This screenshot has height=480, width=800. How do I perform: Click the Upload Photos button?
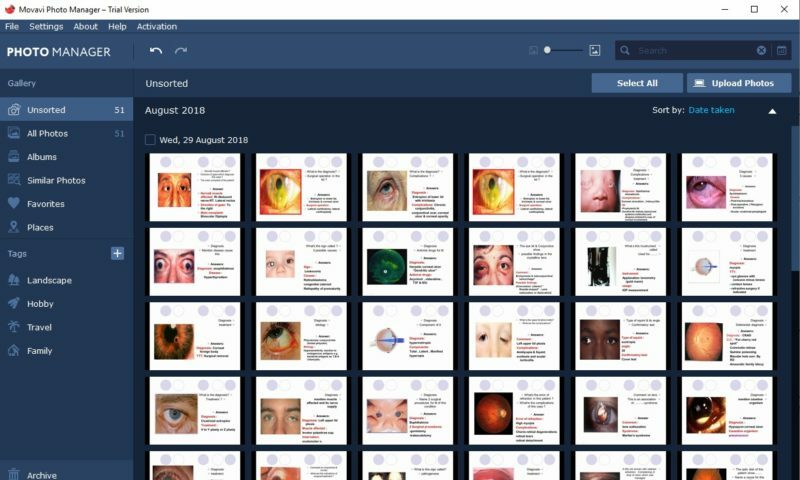click(x=739, y=83)
